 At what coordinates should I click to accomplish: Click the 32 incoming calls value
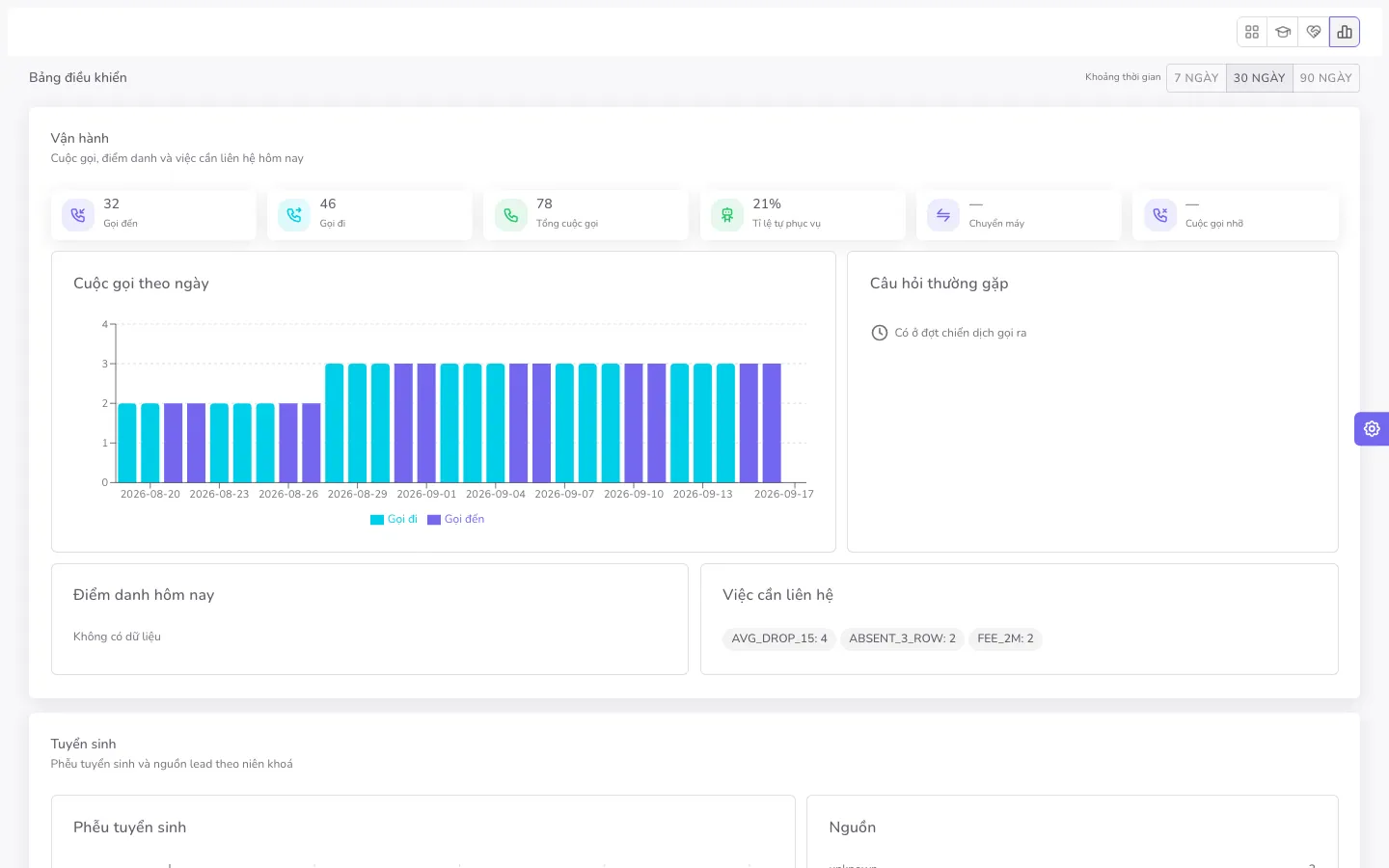coord(112,203)
